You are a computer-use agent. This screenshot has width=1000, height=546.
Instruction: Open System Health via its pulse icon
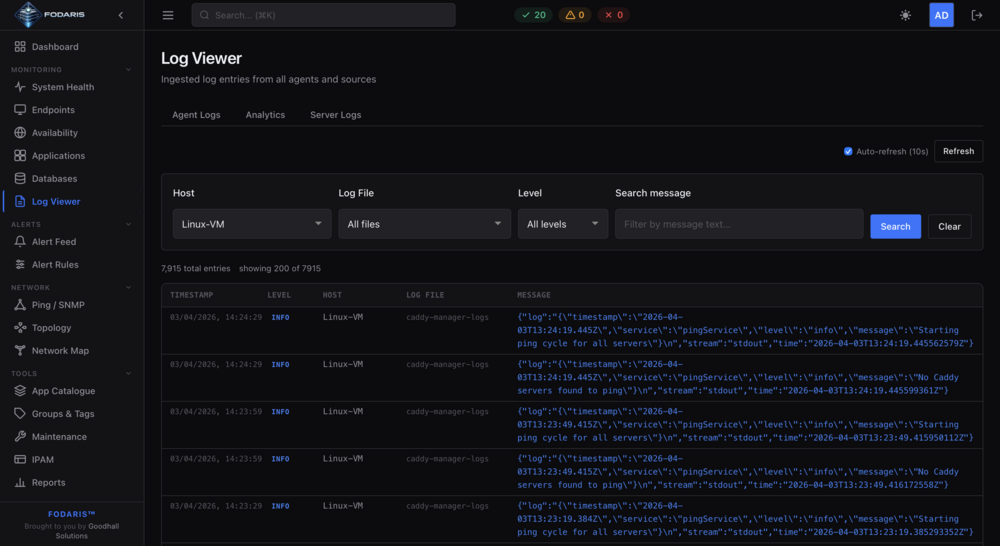20,87
